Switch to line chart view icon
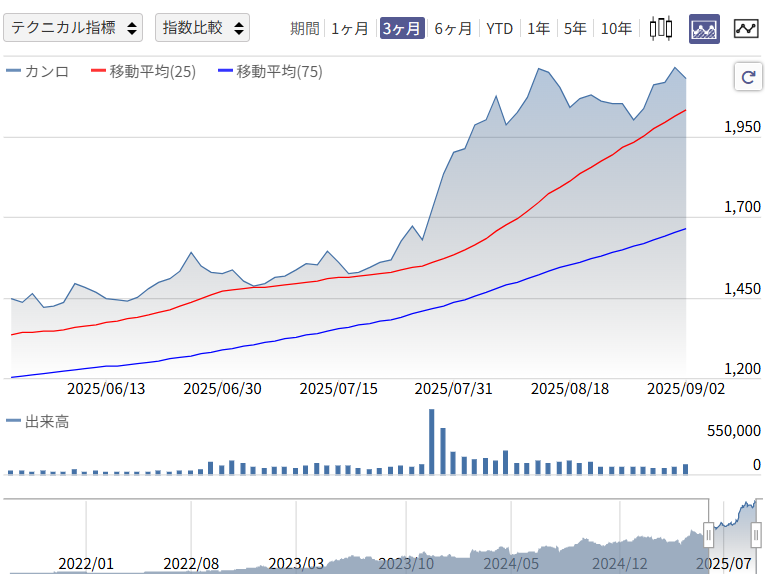 click(x=746, y=28)
